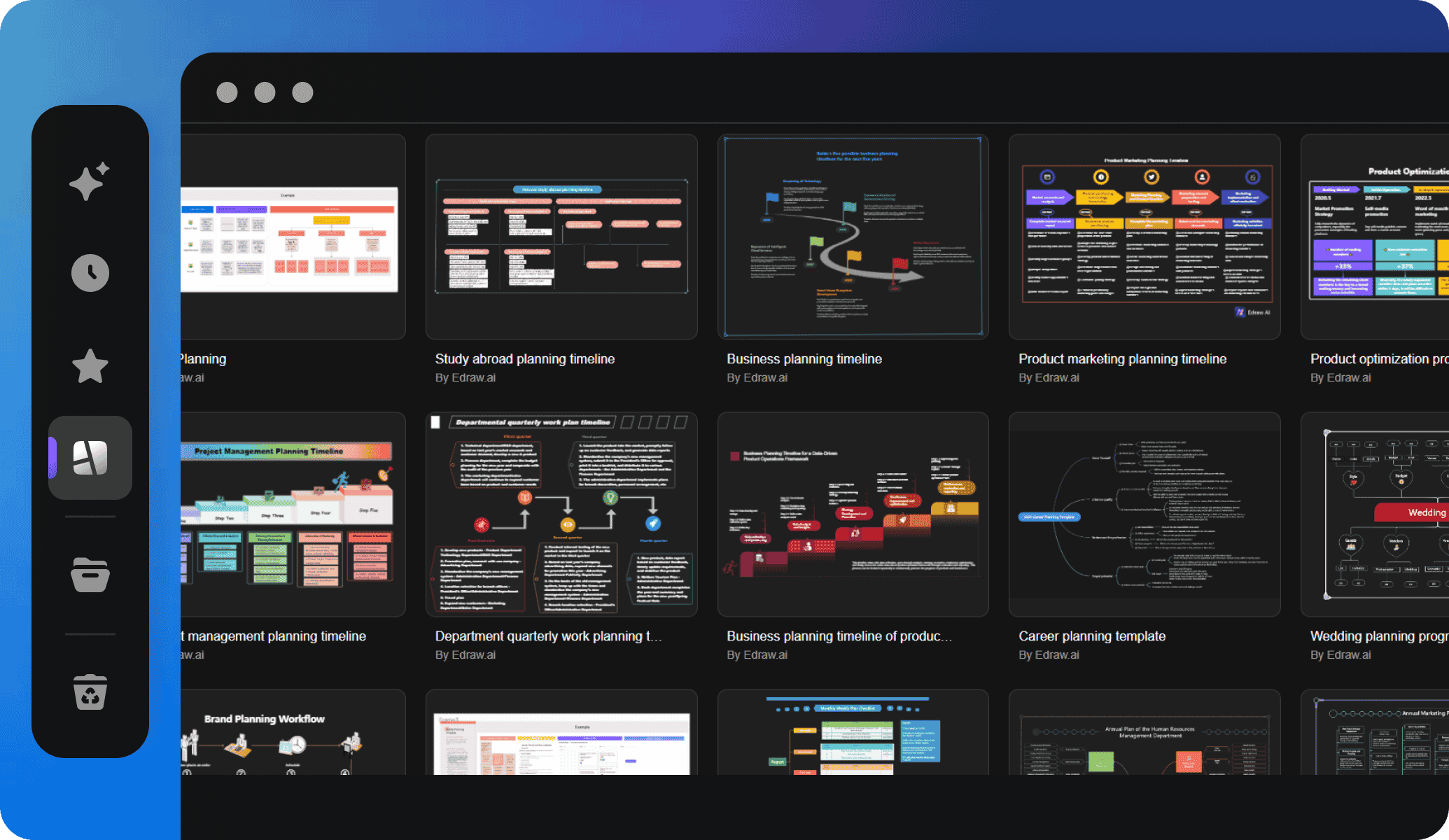This screenshot has height=840, width=1449.
Task: Open the files folder icon in sidebar
Action: pos(90,575)
